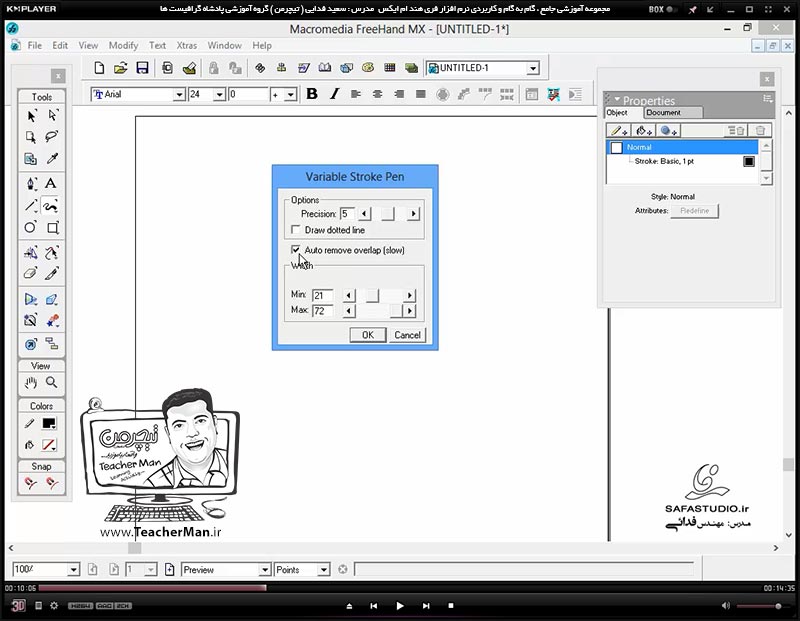
Task: Open the Preview mode dropdown
Action: coord(264,569)
